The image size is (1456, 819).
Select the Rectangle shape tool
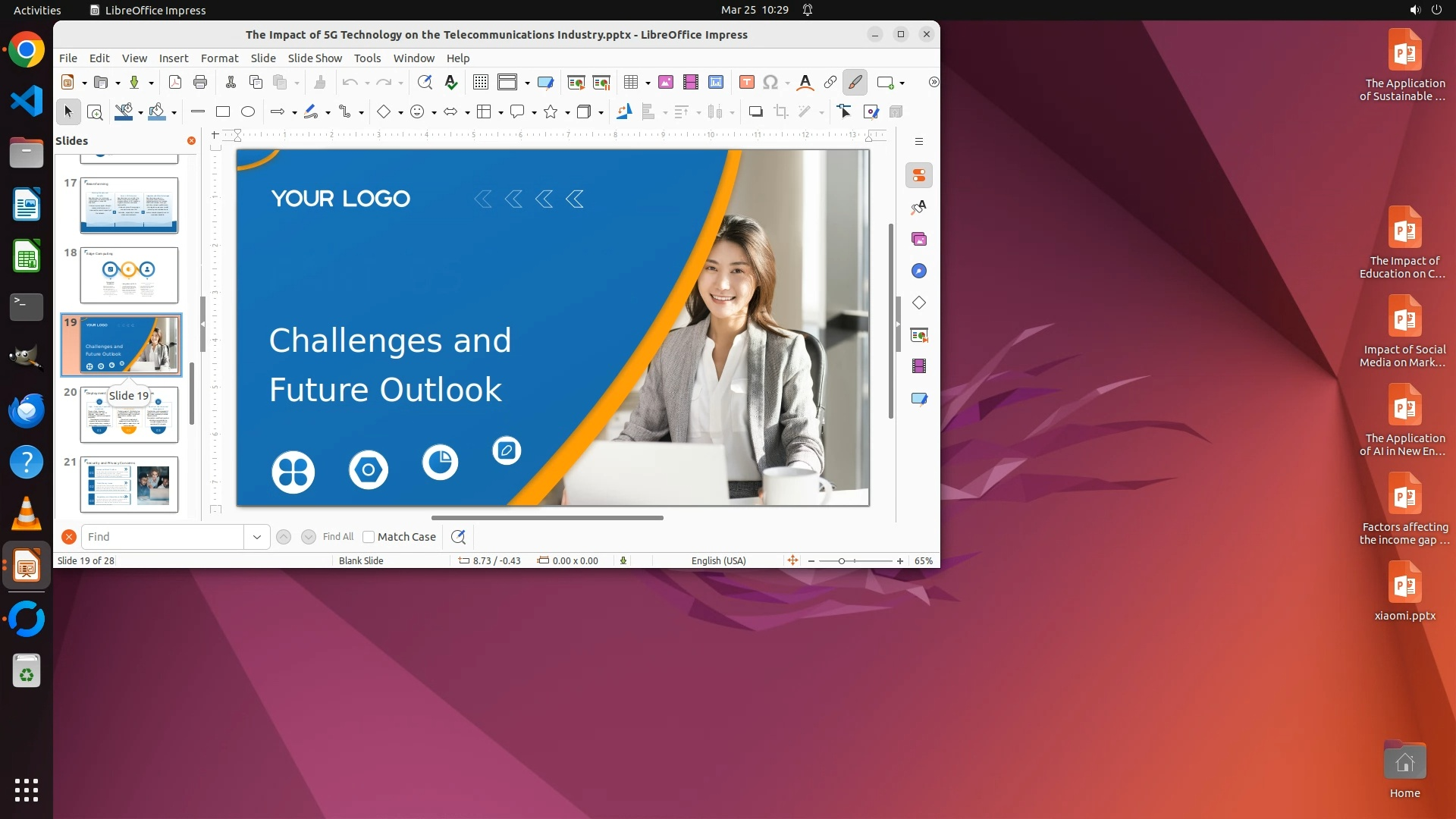click(223, 112)
